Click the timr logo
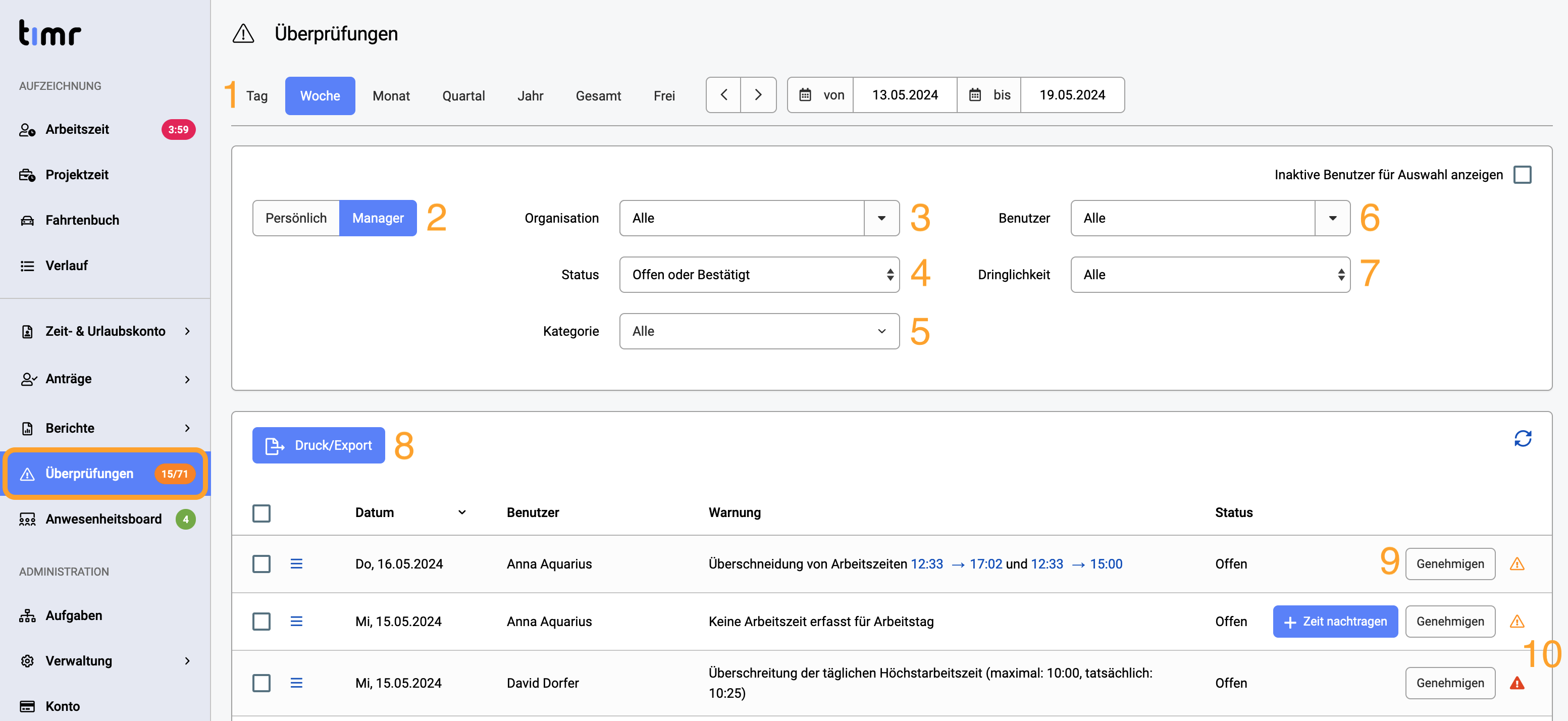 49,33
